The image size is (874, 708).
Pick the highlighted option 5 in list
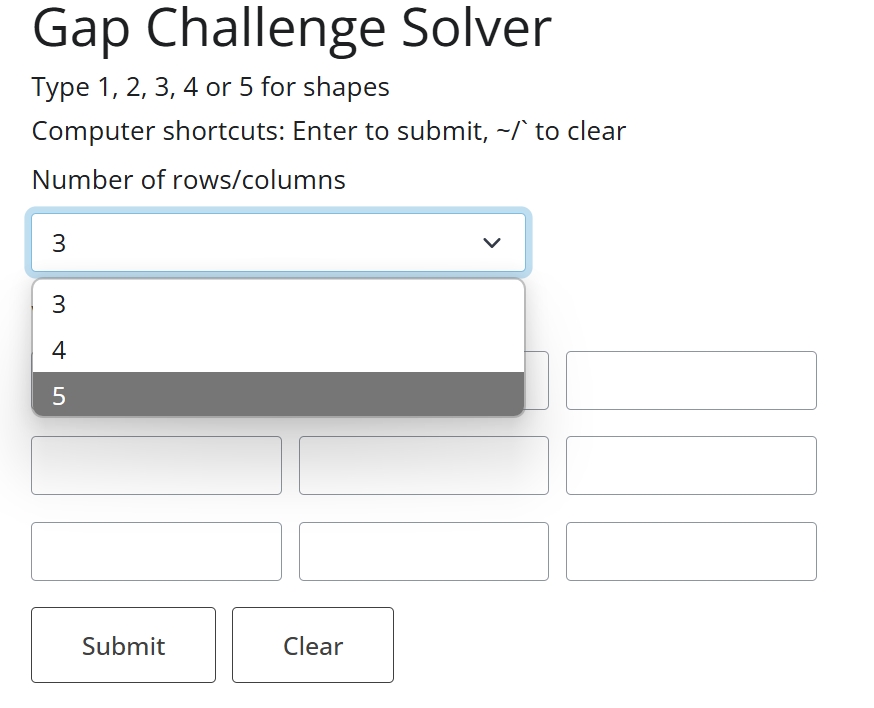coord(278,396)
